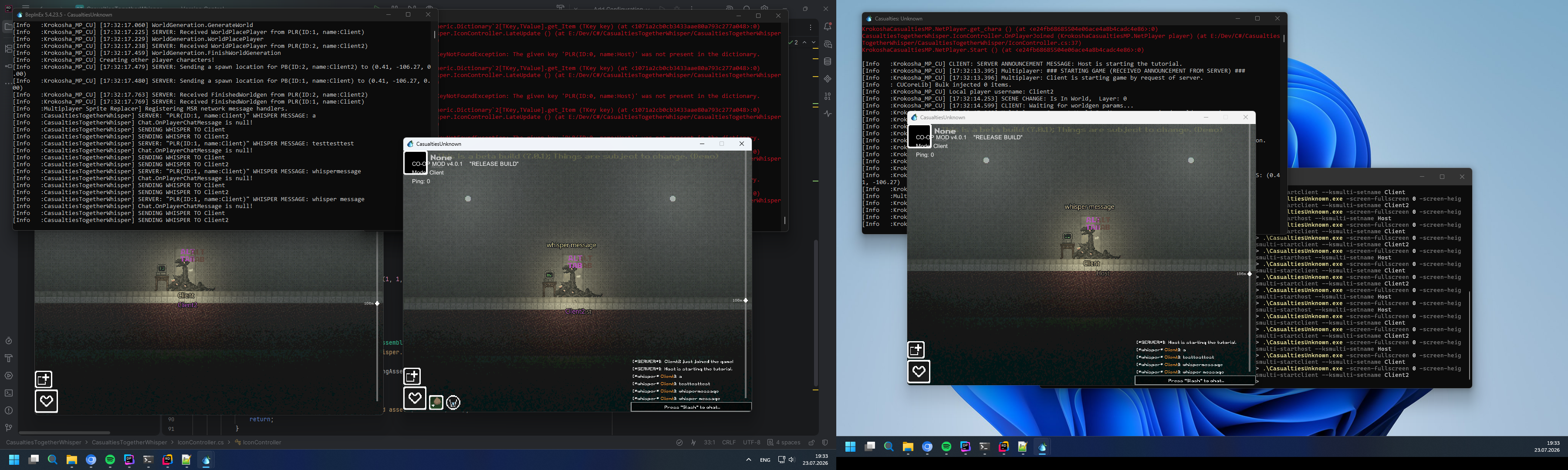This screenshot has width=1568, height=470.
Task: Click the heart icon in the host game window
Action: [x=46, y=401]
